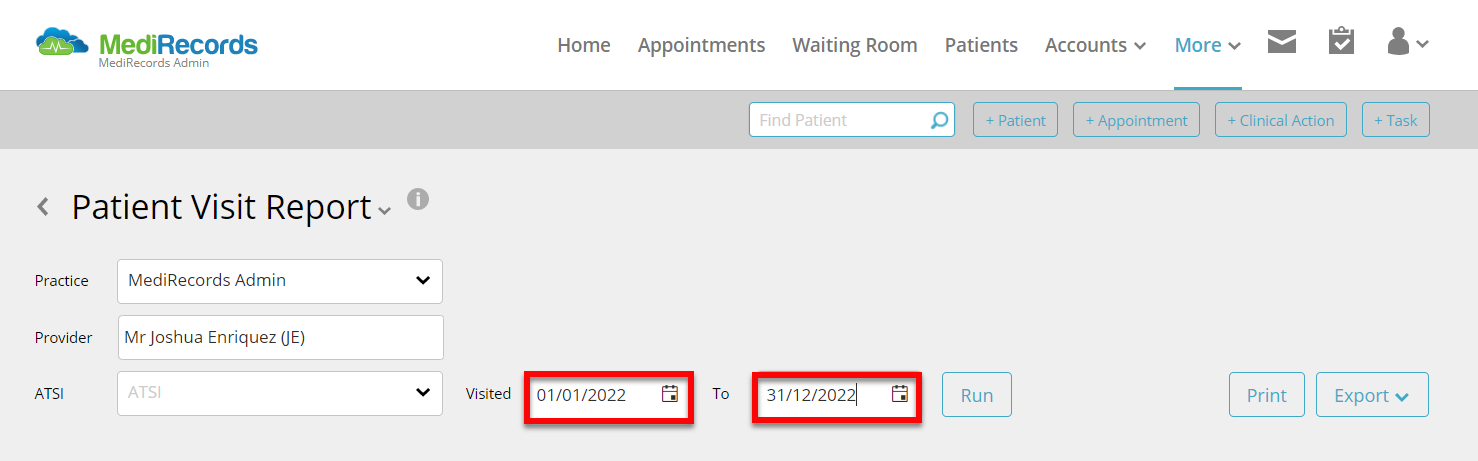Expand the Patient Visit Report title chevron
The image size is (1478, 461).
point(385,211)
